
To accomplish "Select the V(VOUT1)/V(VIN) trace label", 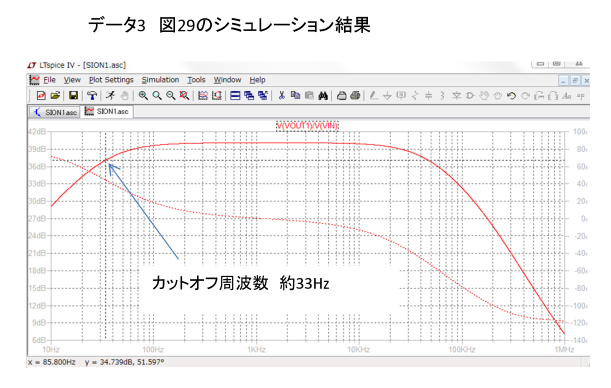I will click(x=307, y=126).
